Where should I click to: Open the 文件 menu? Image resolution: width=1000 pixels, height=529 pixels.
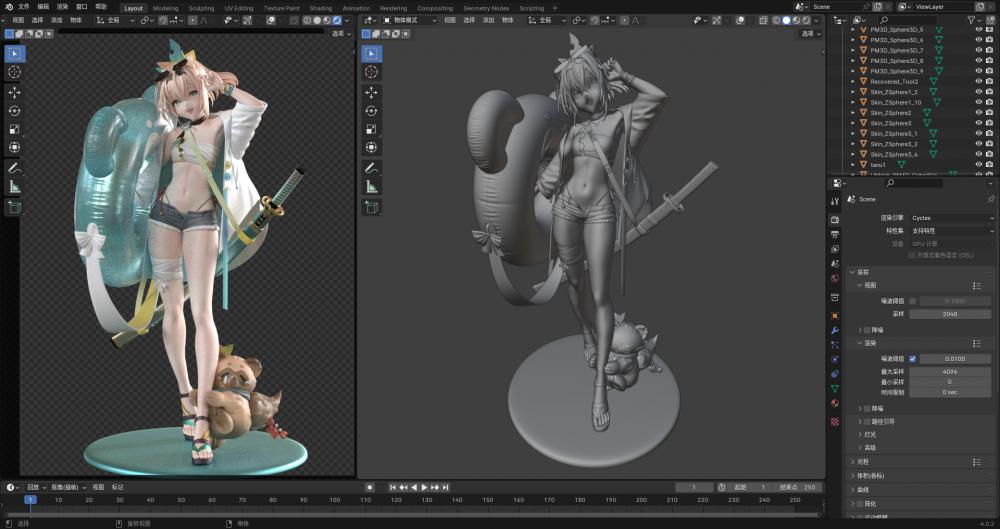(24, 7)
